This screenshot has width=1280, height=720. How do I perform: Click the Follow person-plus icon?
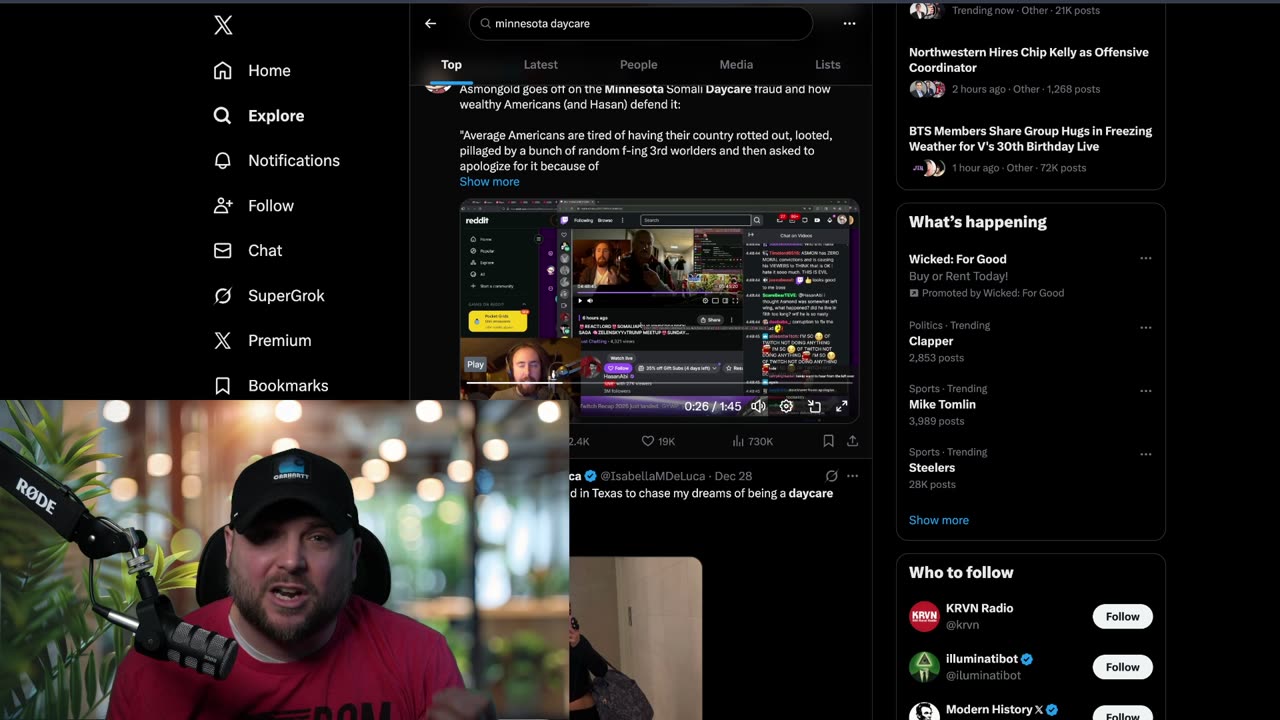(223, 205)
